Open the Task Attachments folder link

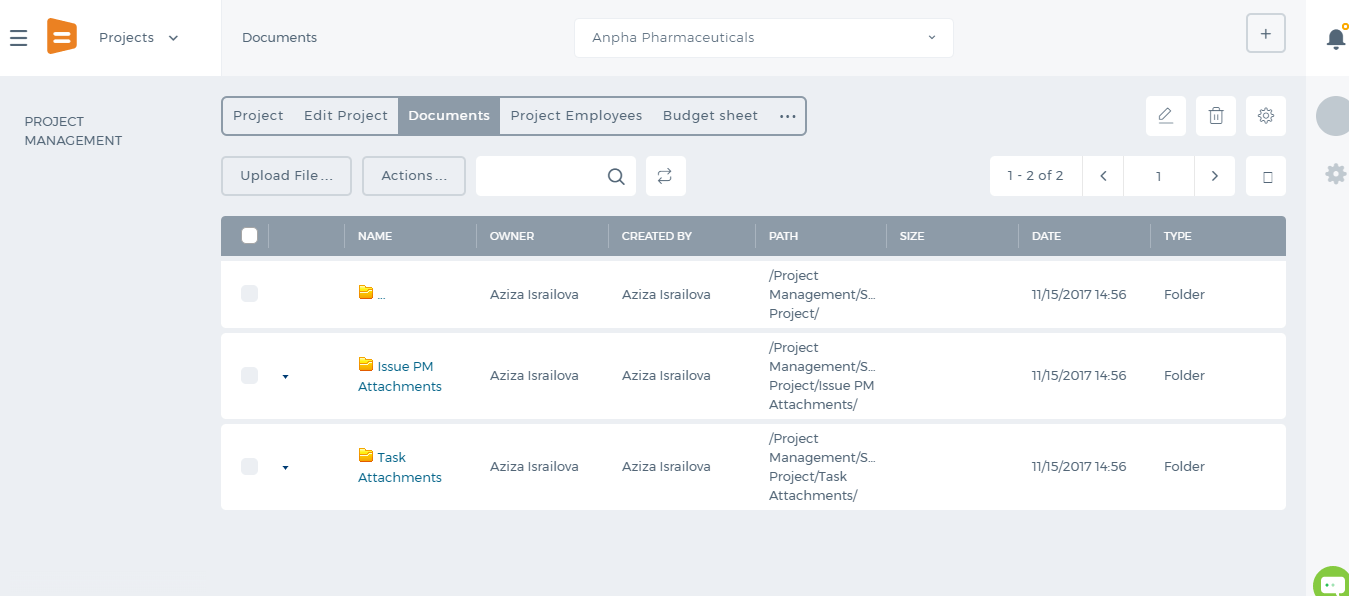400,467
